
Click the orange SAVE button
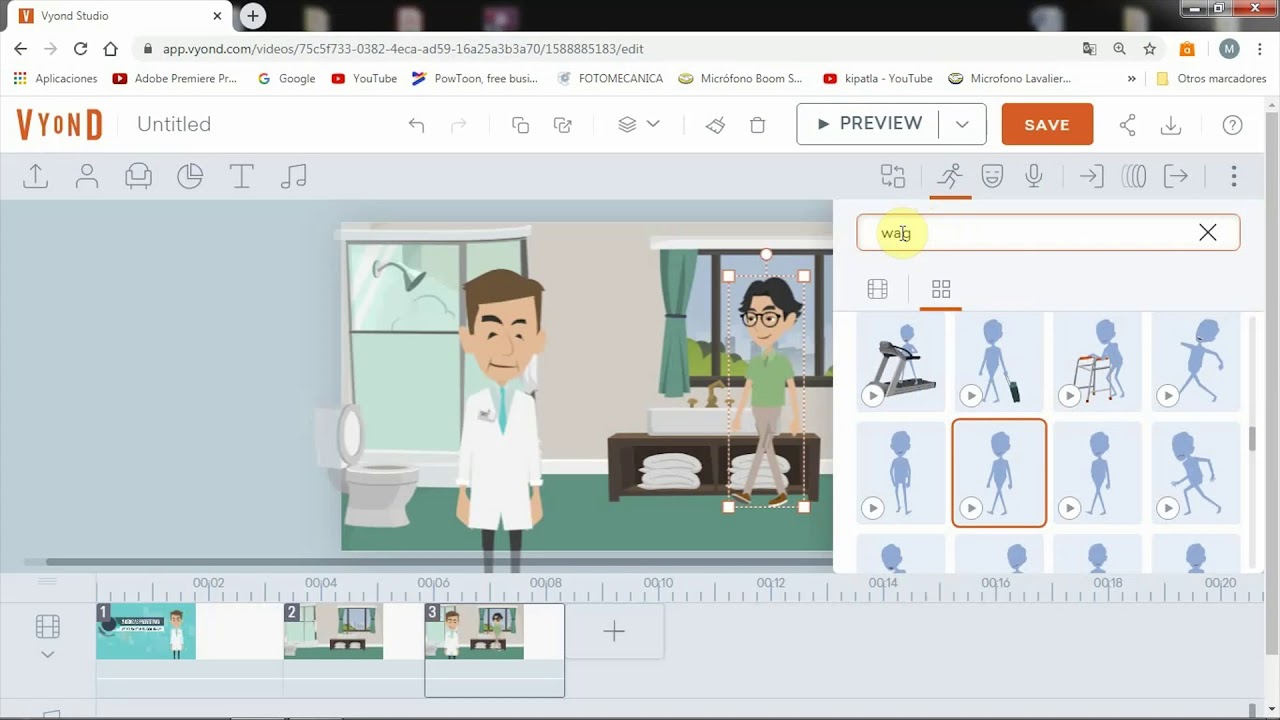pyautogui.click(x=1047, y=124)
